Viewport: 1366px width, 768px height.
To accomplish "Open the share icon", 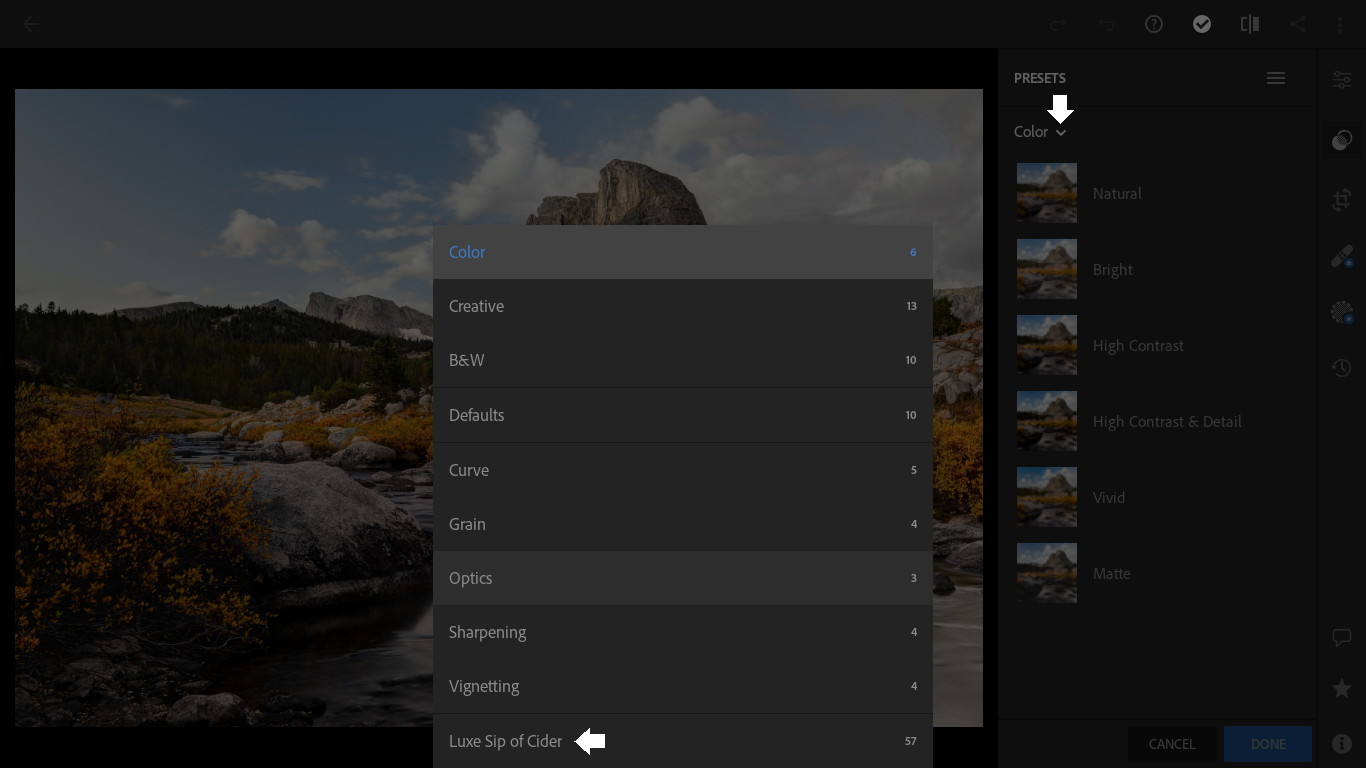I will pyautogui.click(x=1298, y=24).
